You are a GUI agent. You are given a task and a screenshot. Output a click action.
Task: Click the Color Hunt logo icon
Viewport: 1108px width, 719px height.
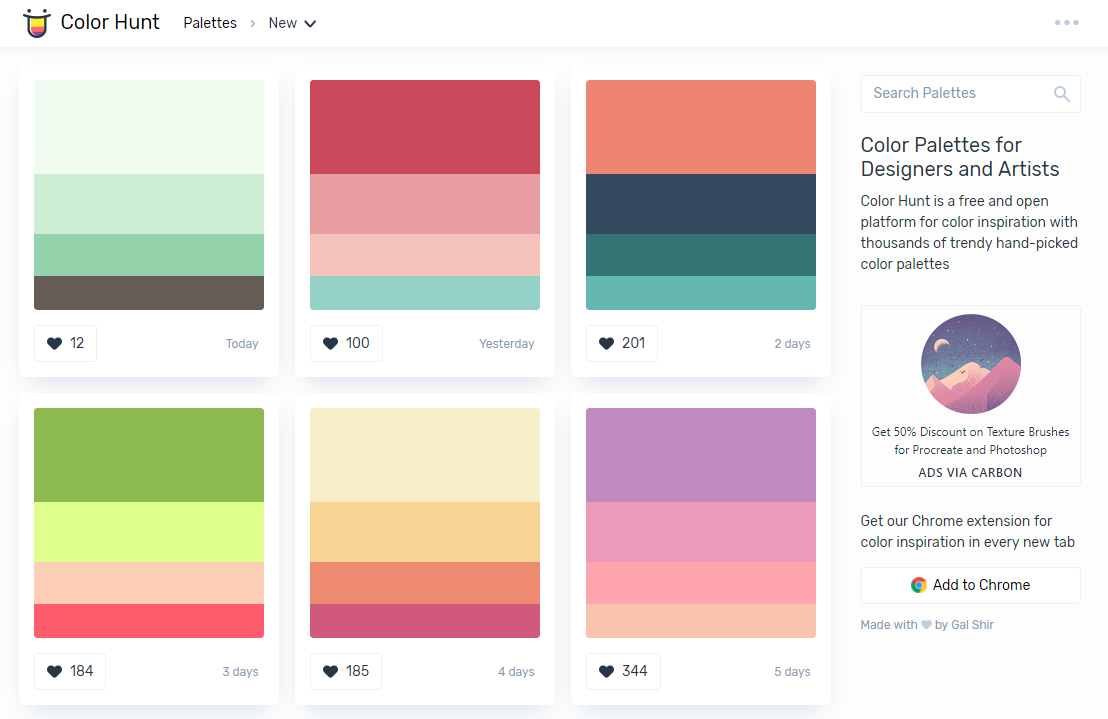pos(37,23)
